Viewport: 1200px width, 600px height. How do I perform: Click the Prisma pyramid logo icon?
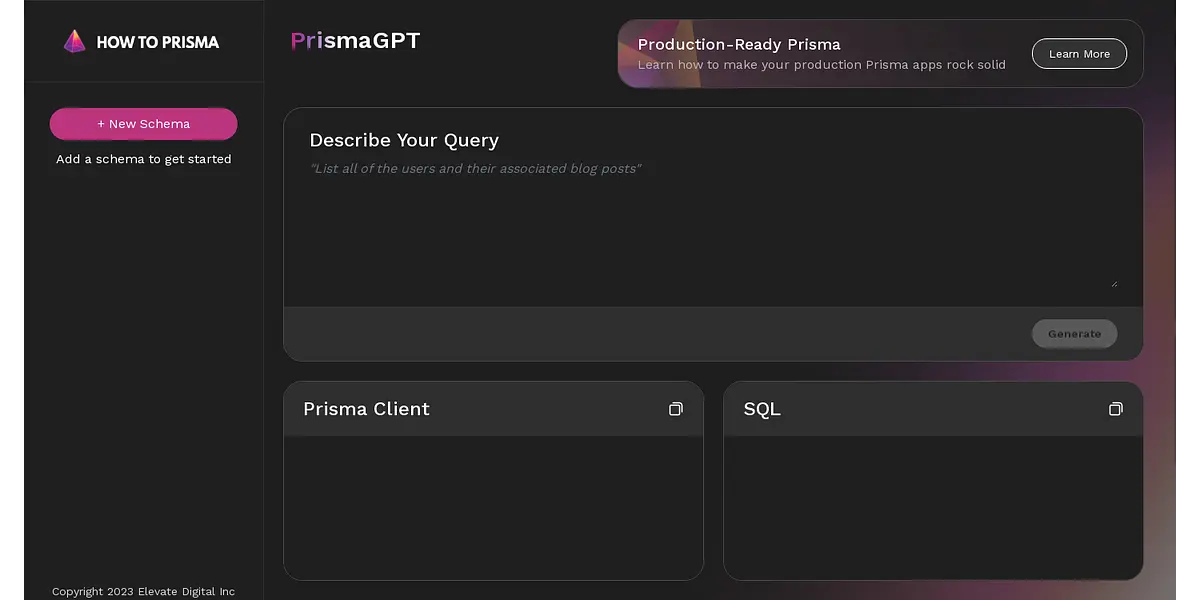click(x=74, y=41)
